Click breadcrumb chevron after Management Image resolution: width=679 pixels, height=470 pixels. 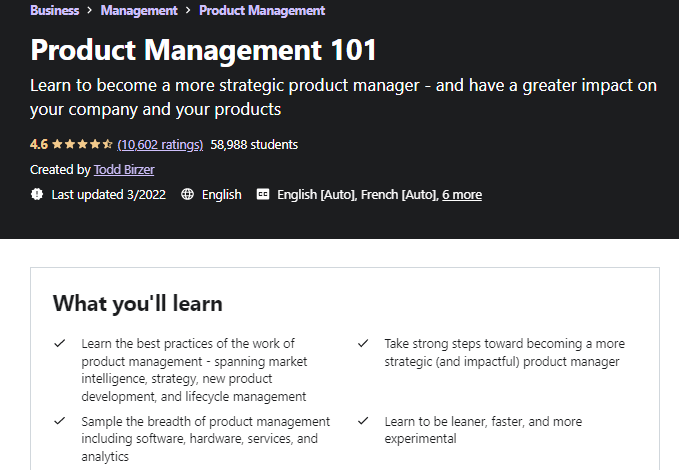tap(188, 11)
